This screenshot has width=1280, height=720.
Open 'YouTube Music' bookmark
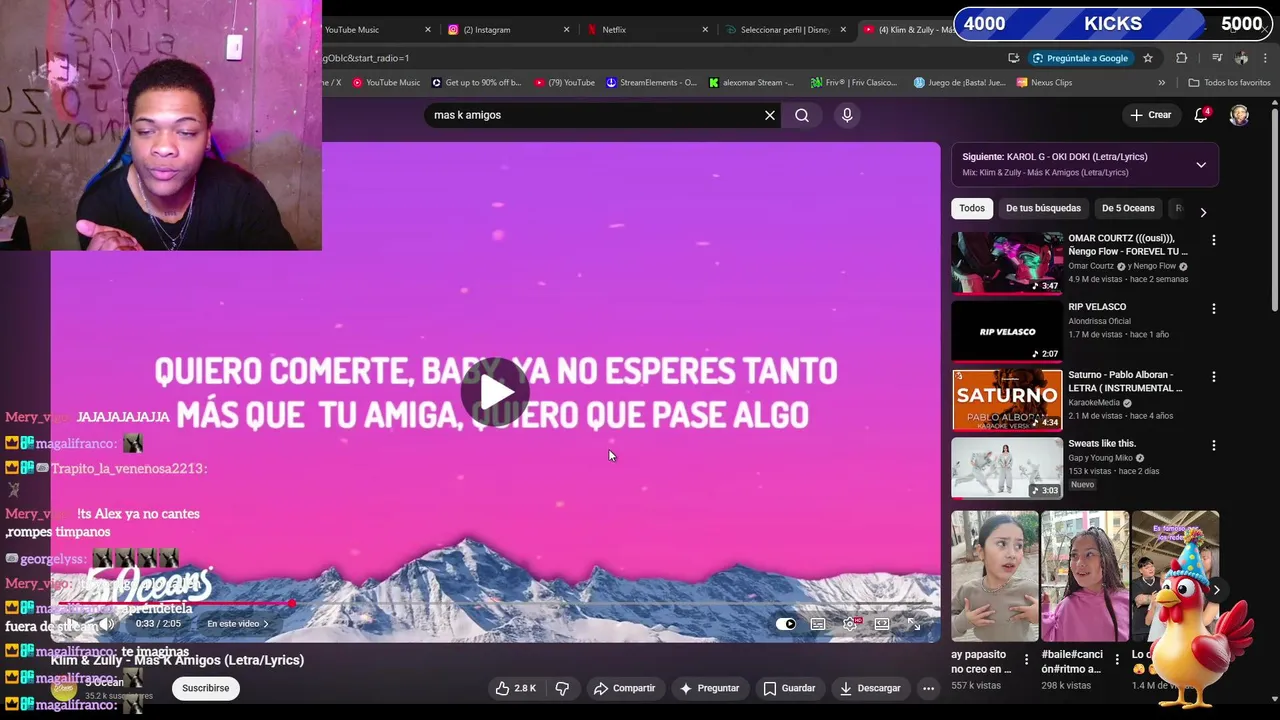(x=386, y=83)
